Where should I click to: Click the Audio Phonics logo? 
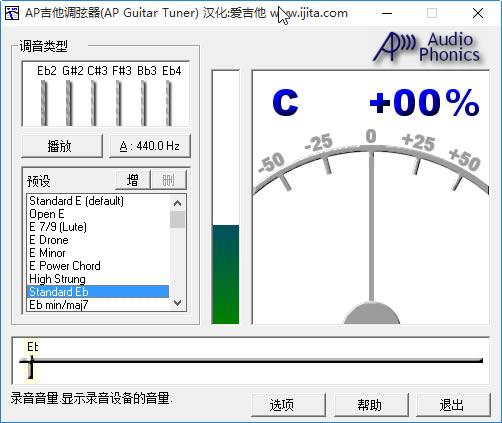point(427,47)
